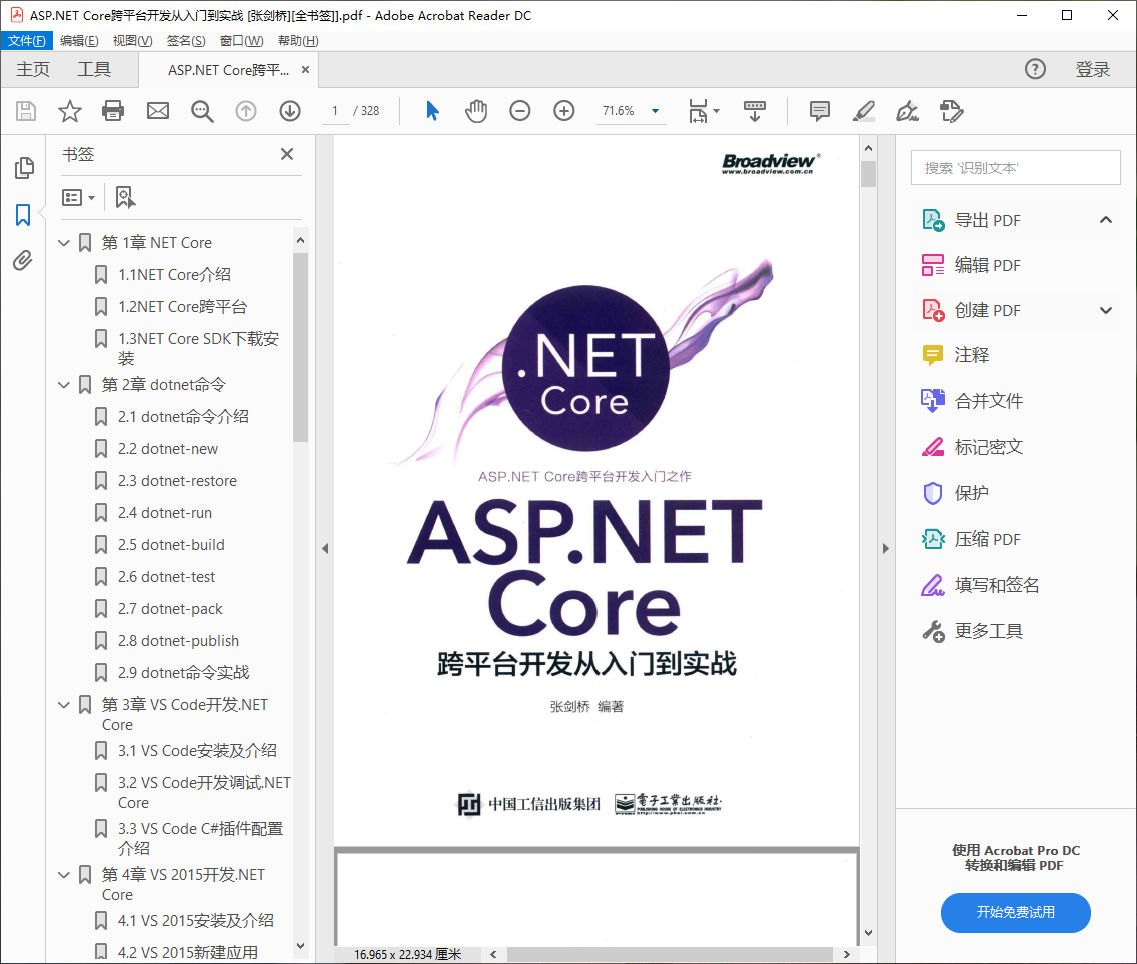Expand the 创建 PDF section
Image resolution: width=1137 pixels, height=964 pixels.
coord(1106,310)
